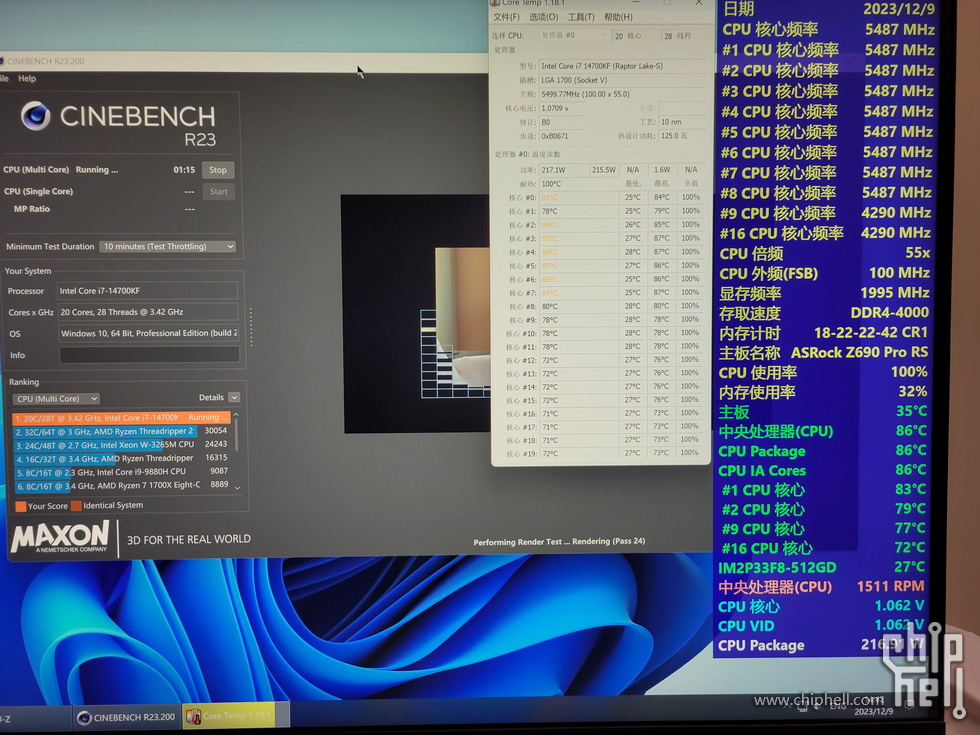Click the 核心 #19 temperature row in Core Temp
980x735 pixels.
pos(604,453)
